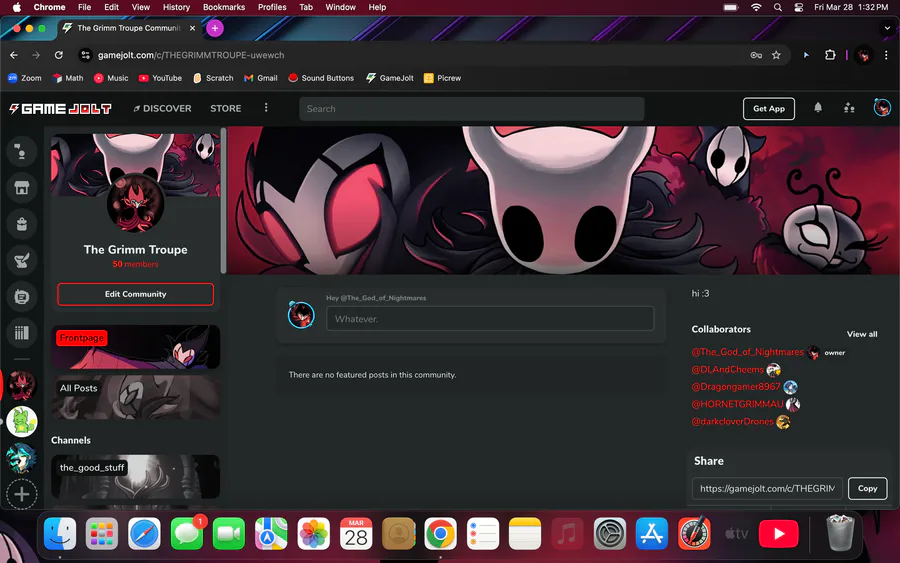Viewport: 900px width, 563px height.
Task: Open Chrome profile avatar
Action: click(863, 55)
